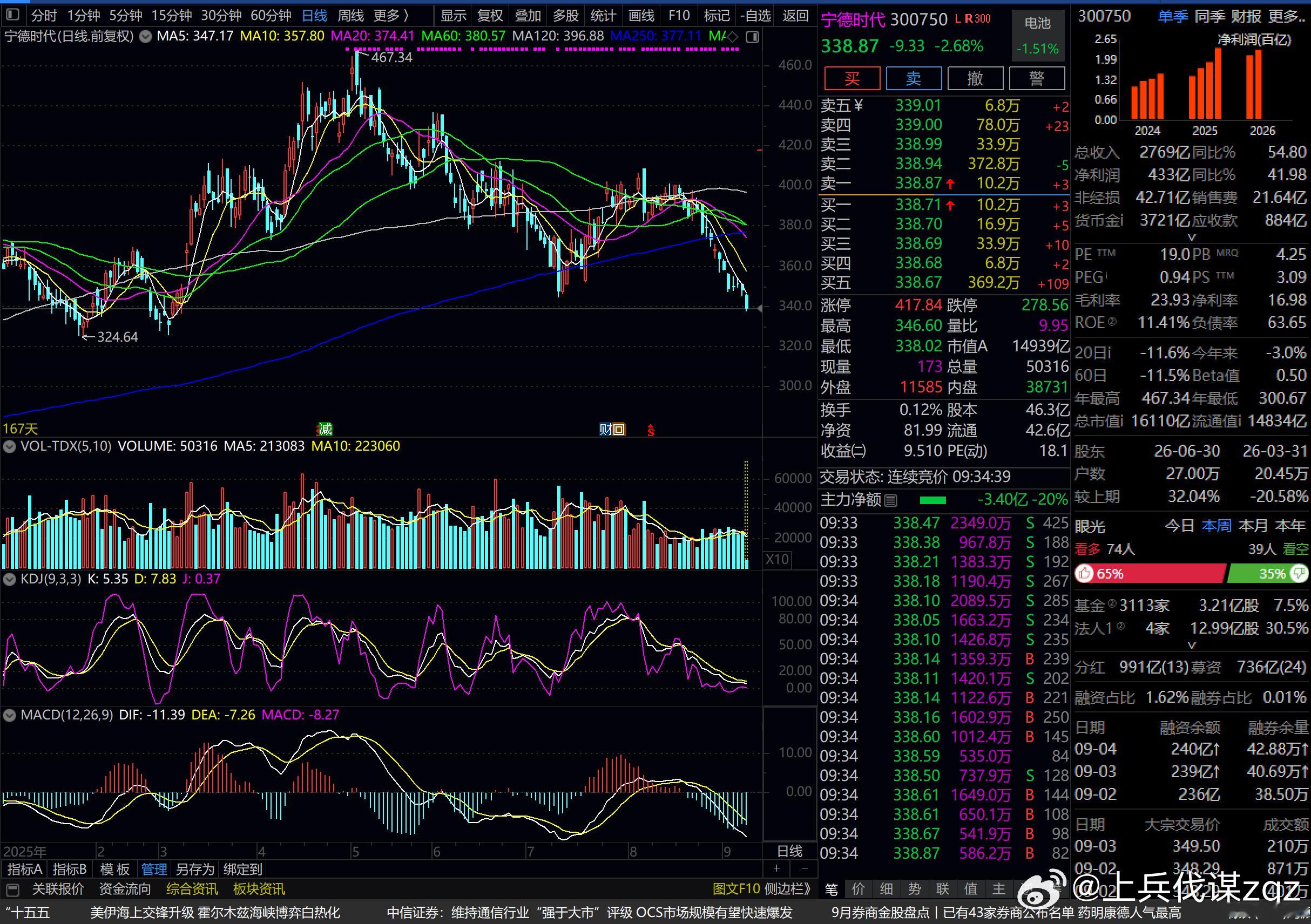Image resolution: width=1311 pixels, height=924 pixels.
Task: Click the red S marker on the chart
Action: point(650,430)
